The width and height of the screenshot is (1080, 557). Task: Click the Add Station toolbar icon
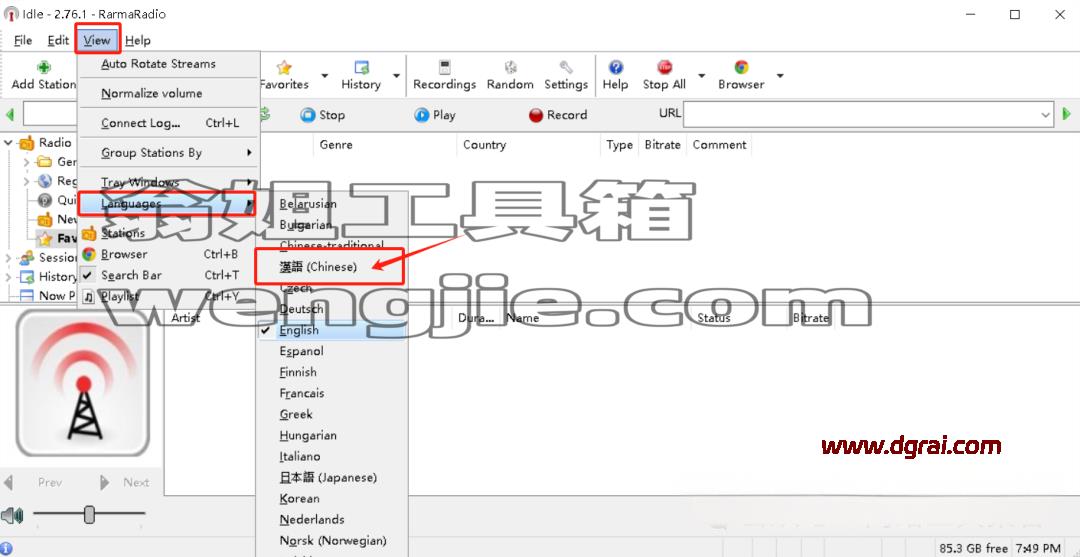tap(44, 67)
